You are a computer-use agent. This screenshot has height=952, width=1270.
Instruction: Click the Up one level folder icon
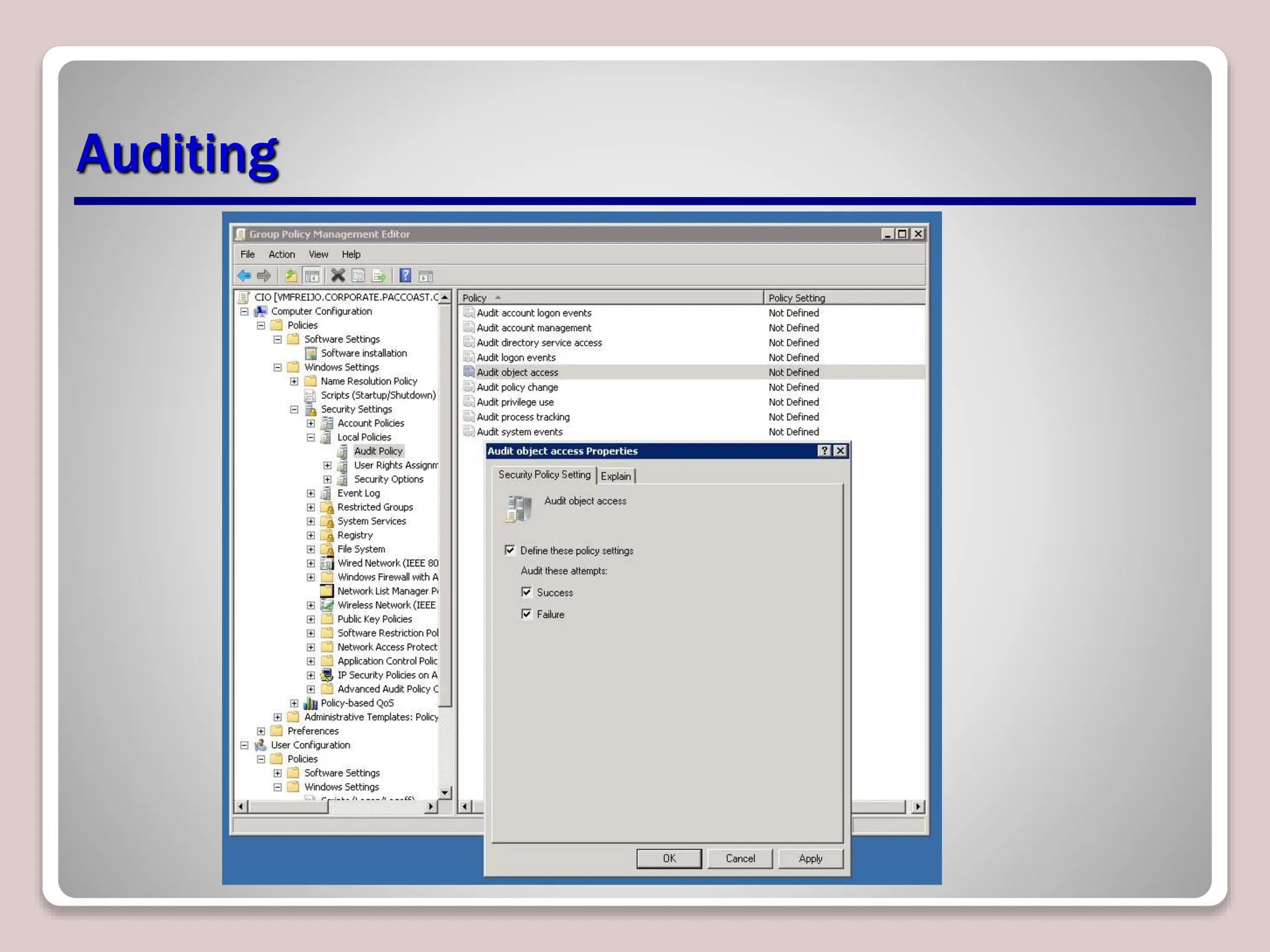[291, 276]
